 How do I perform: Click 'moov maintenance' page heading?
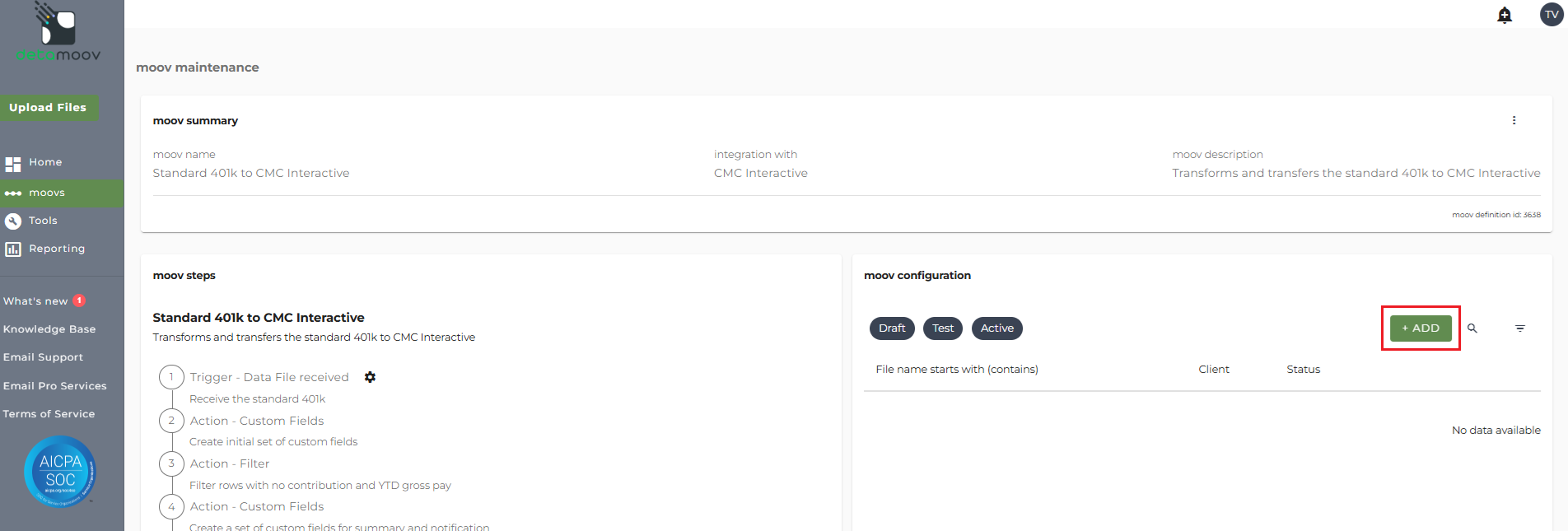pos(198,68)
